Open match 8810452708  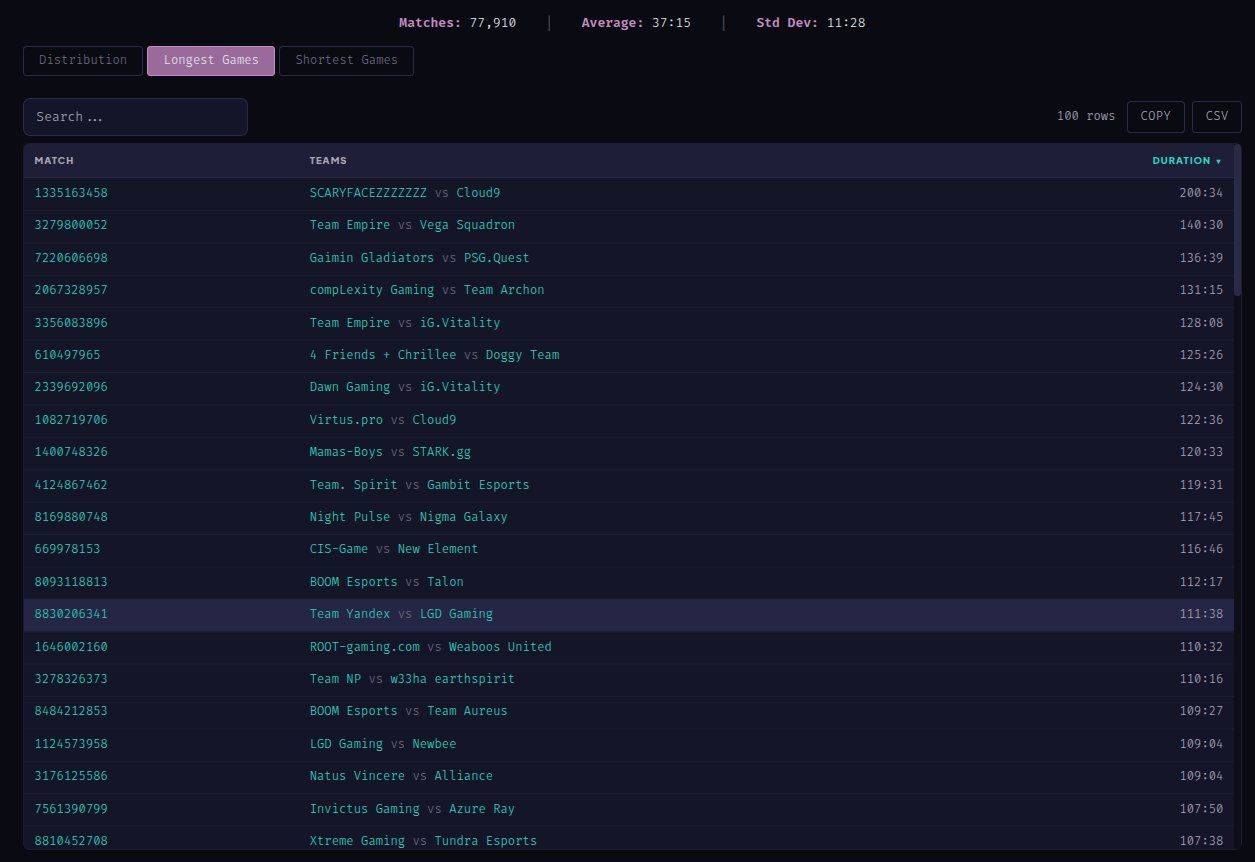(x=71, y=841)
